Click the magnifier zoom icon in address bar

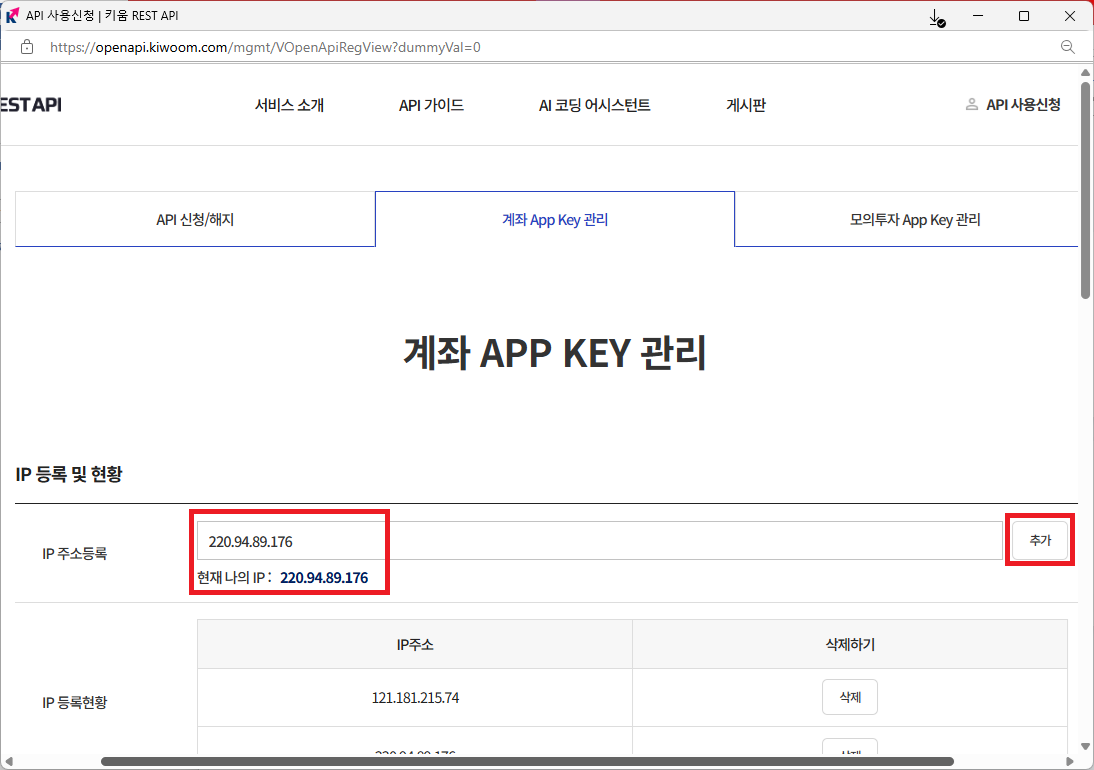1067,47
